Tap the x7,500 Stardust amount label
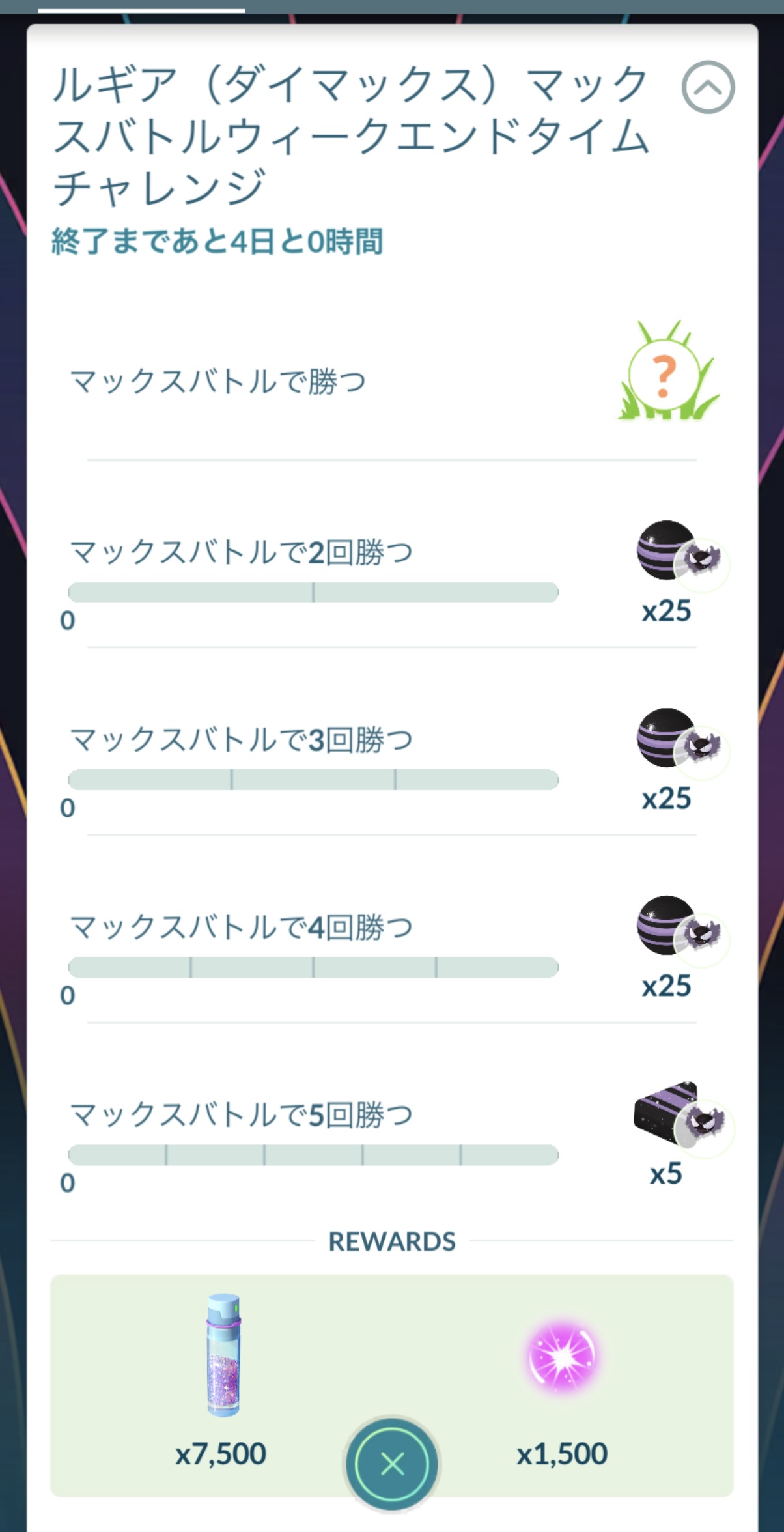 coord(221,1454)
